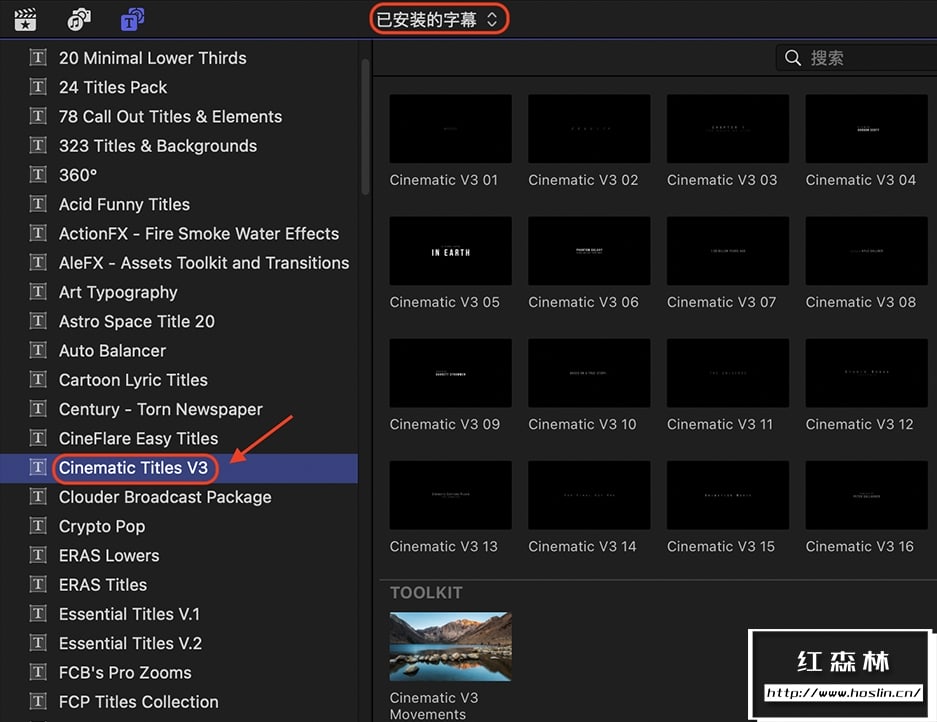This screenshot has height=722, width=937.
Task: Click the icon beside Astro Space Title 20
Action: point(38,321)
